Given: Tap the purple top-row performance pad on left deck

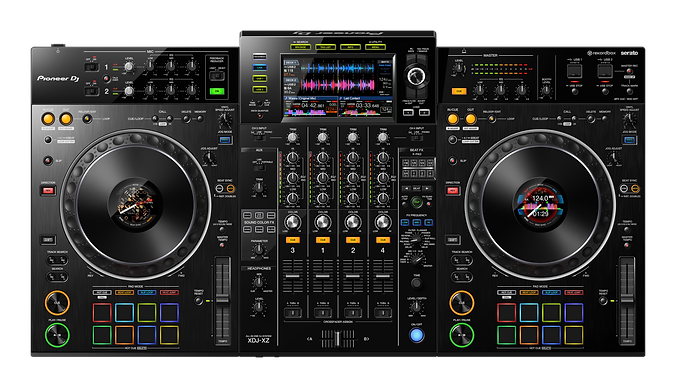Looking at the screenshot, I should click(169, 313).
